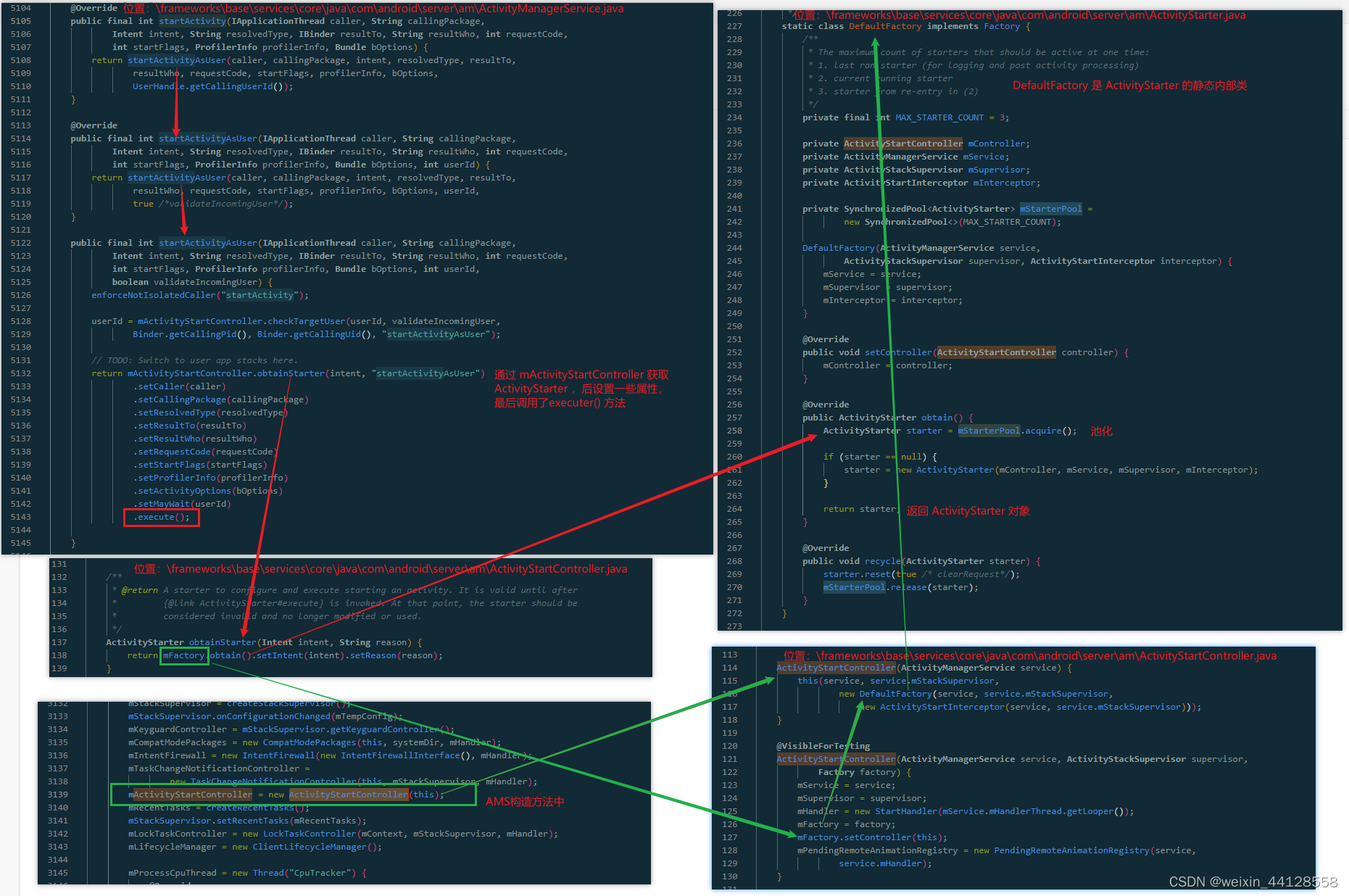Click the CSDN @weixin_44128558 watermark
This screenshot has height=896, width=1349.
point(1252,882)
